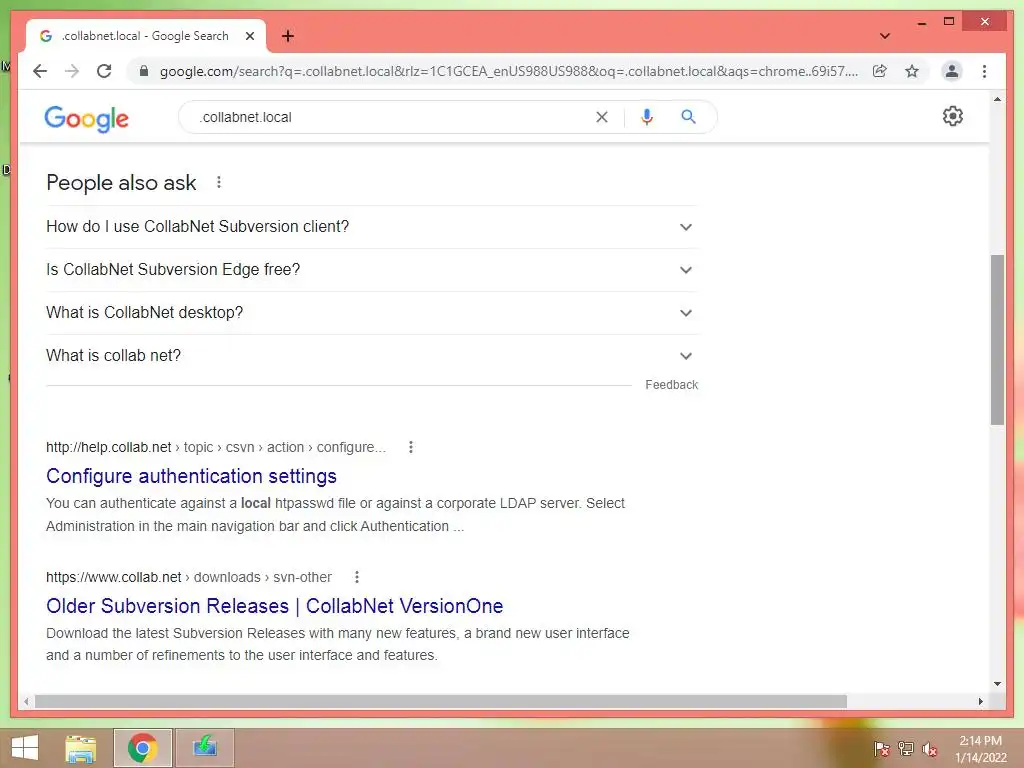Open People also ask options menu
The width and height of the screenshot is (1024, 768).
pos(219,182)
